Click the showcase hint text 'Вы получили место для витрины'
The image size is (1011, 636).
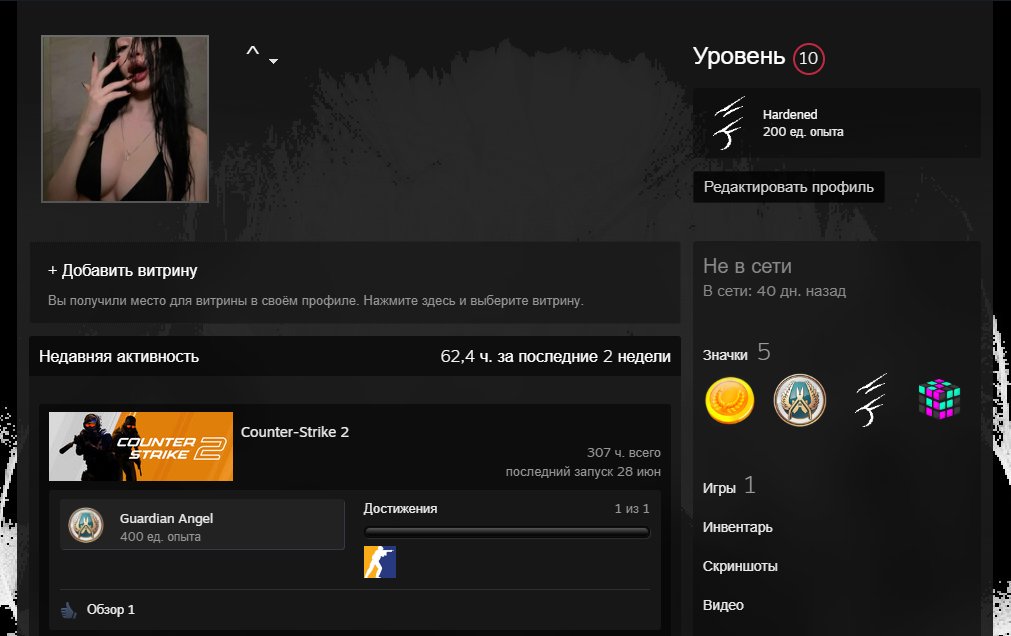pos(315,301)
